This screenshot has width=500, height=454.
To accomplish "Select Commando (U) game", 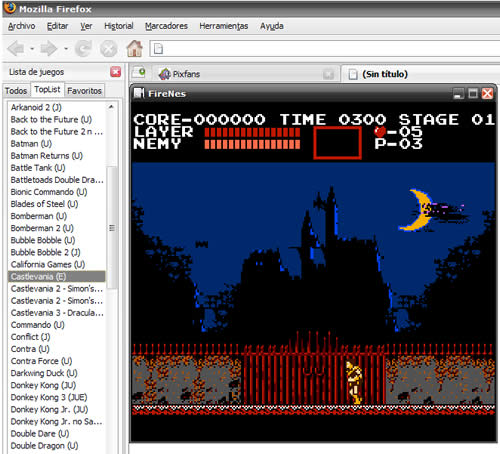I will (57, 325).
